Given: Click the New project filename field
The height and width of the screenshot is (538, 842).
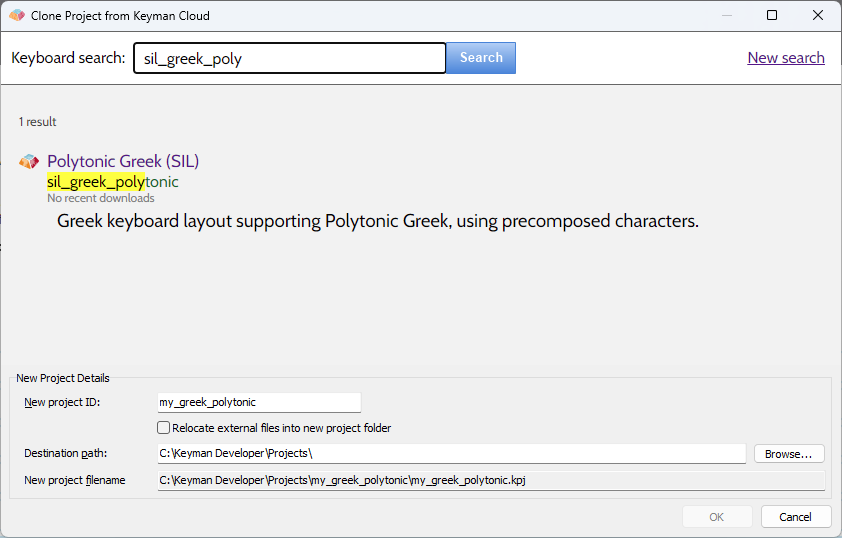Looking at the screenshot, I should [x=491, y=480].
